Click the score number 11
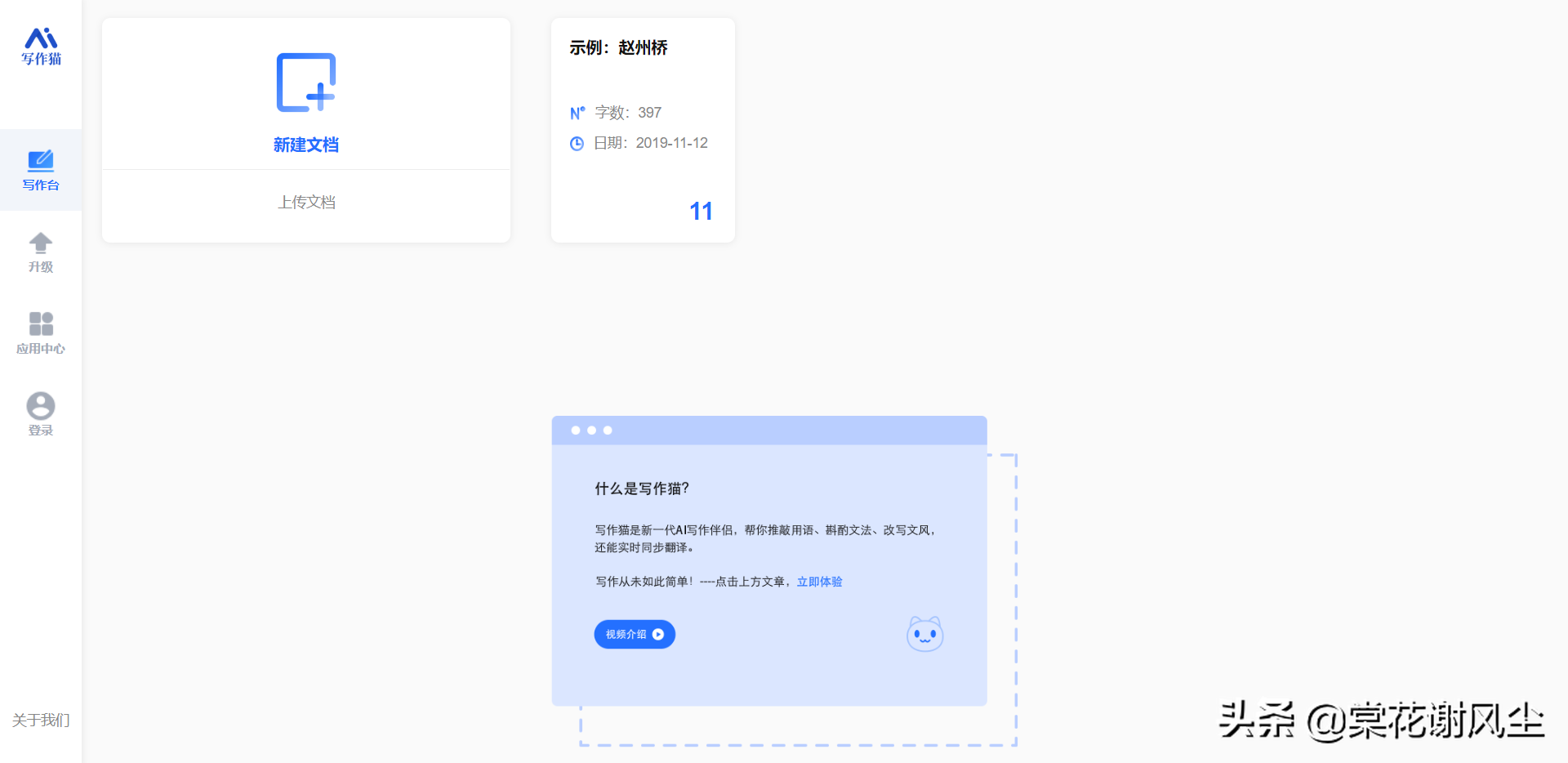Image resolution: width=1568 pixels, height=763 pixels. [x=701, y=212]
